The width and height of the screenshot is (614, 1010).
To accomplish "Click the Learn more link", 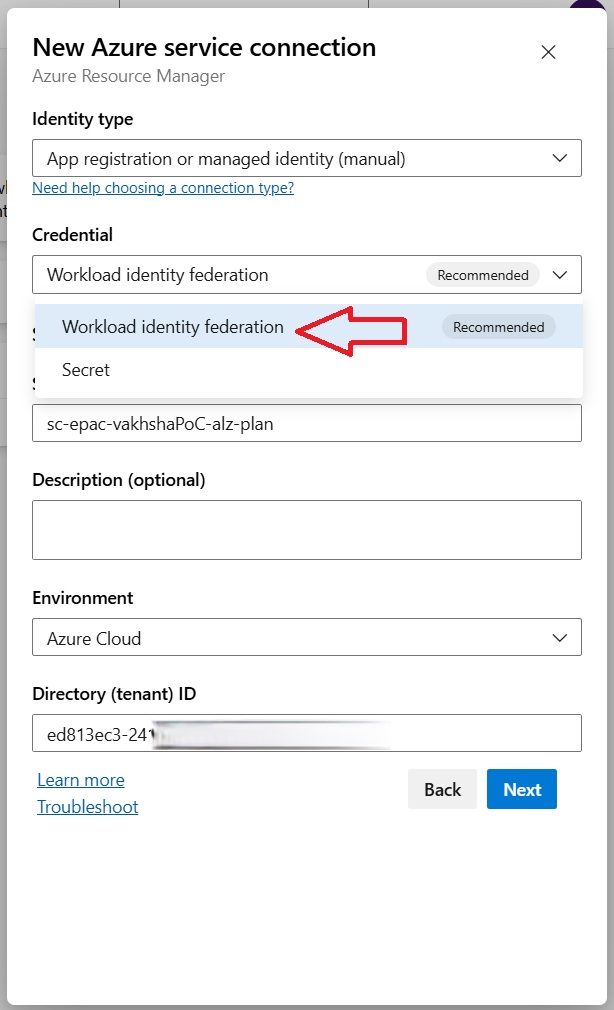I will point(80,780).
